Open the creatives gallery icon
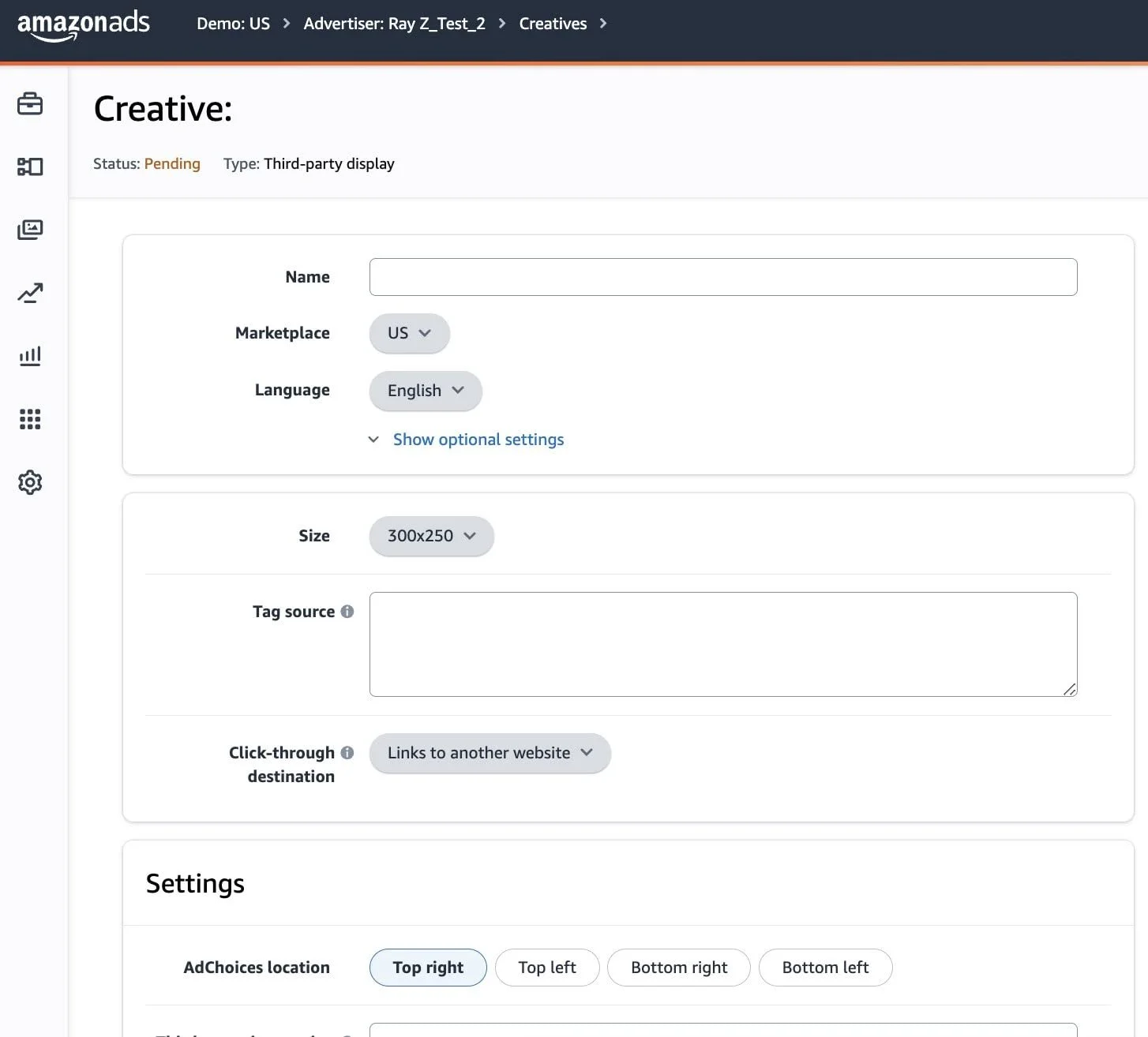This screenshot has width=1148, height=1037. (30, 230)
